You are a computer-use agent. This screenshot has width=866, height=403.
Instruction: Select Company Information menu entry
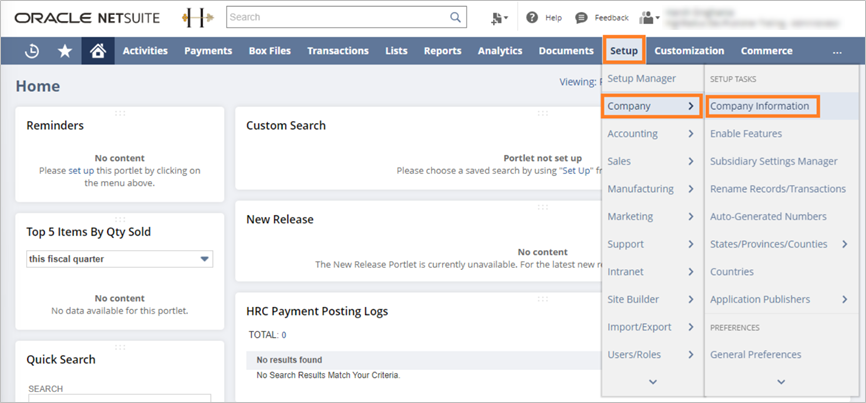(x=760, y=105)
